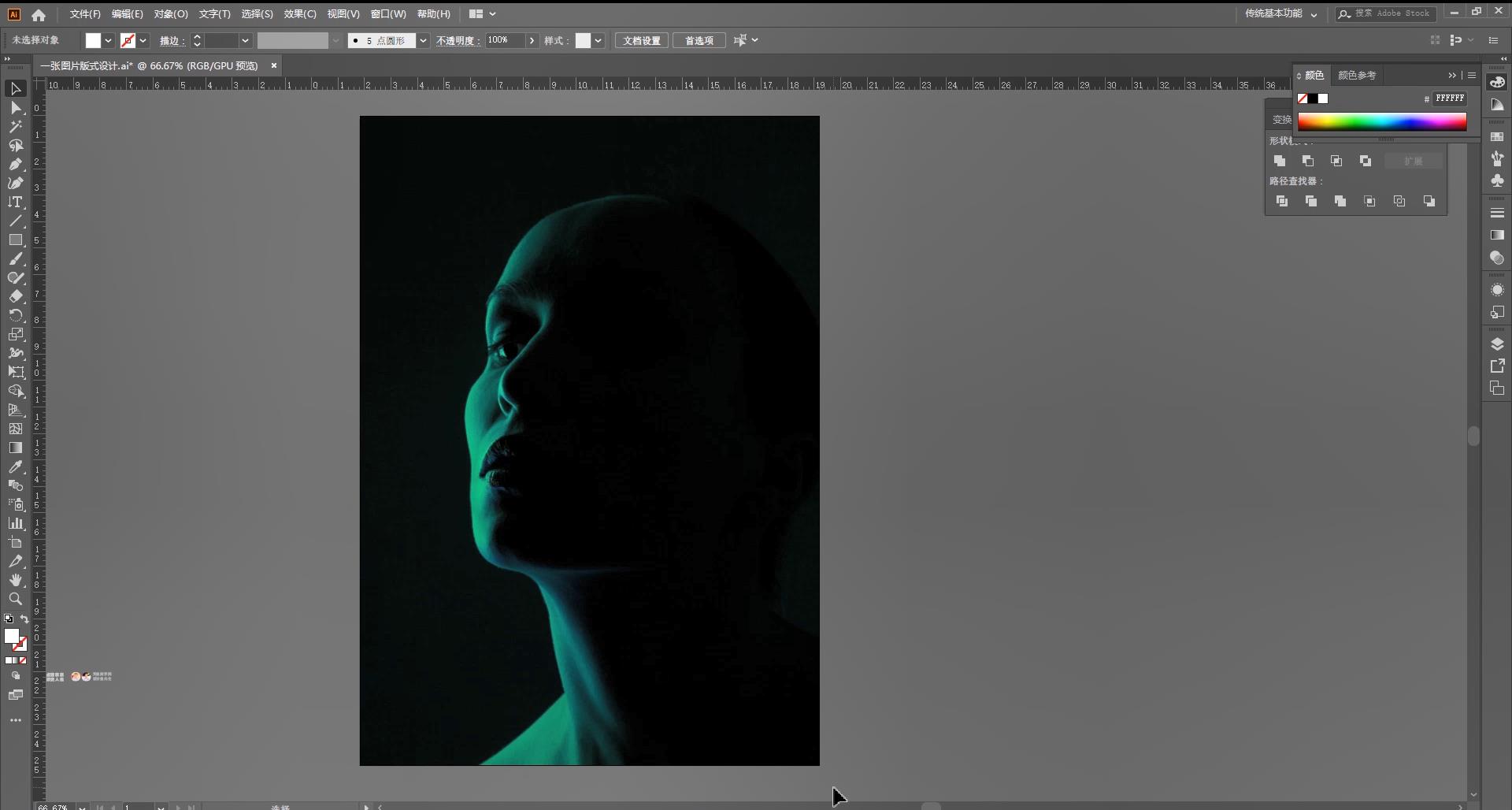Select the Direct Selection tool

(16, 107)
